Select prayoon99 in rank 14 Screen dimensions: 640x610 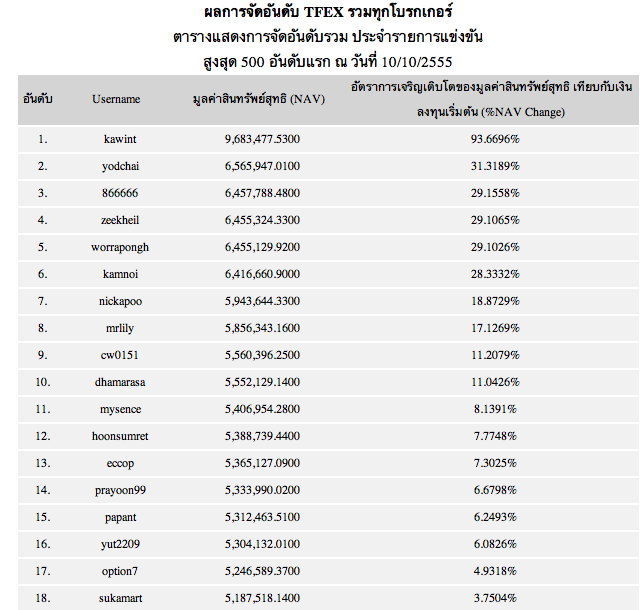click(120, 490)
